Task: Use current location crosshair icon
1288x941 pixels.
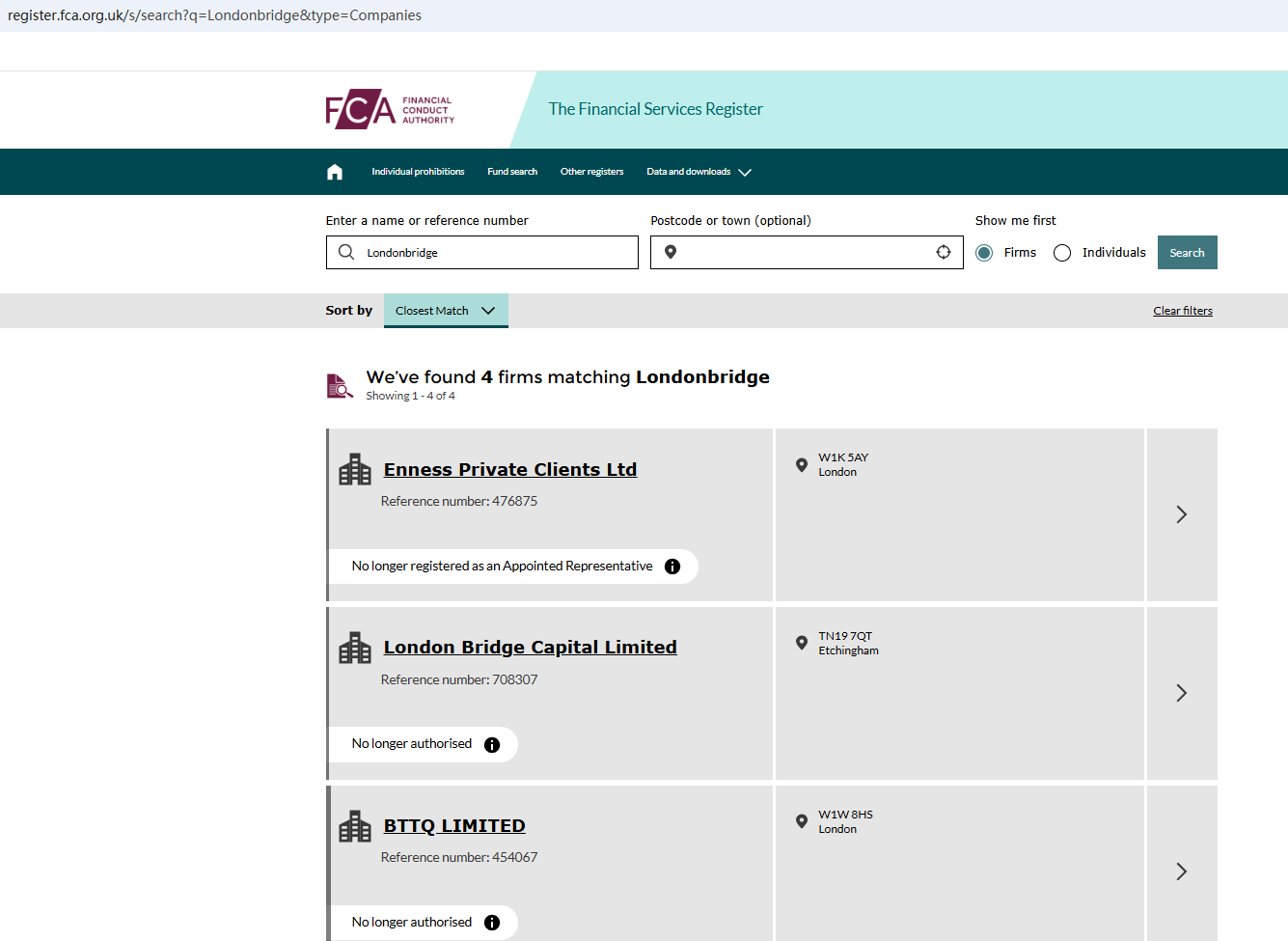Action: click(944, 252)
